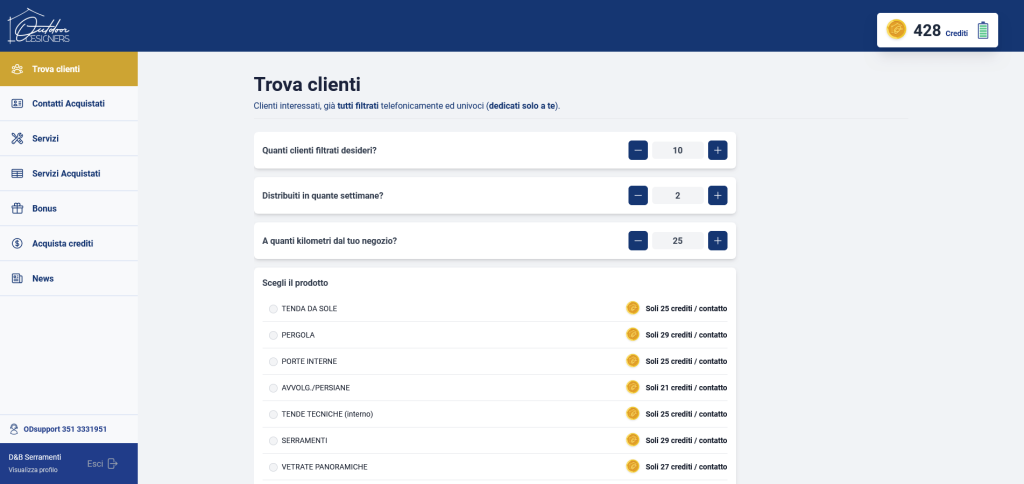Go to Acquista crediti
This screenshot has height=484, width=1024.
69,243
